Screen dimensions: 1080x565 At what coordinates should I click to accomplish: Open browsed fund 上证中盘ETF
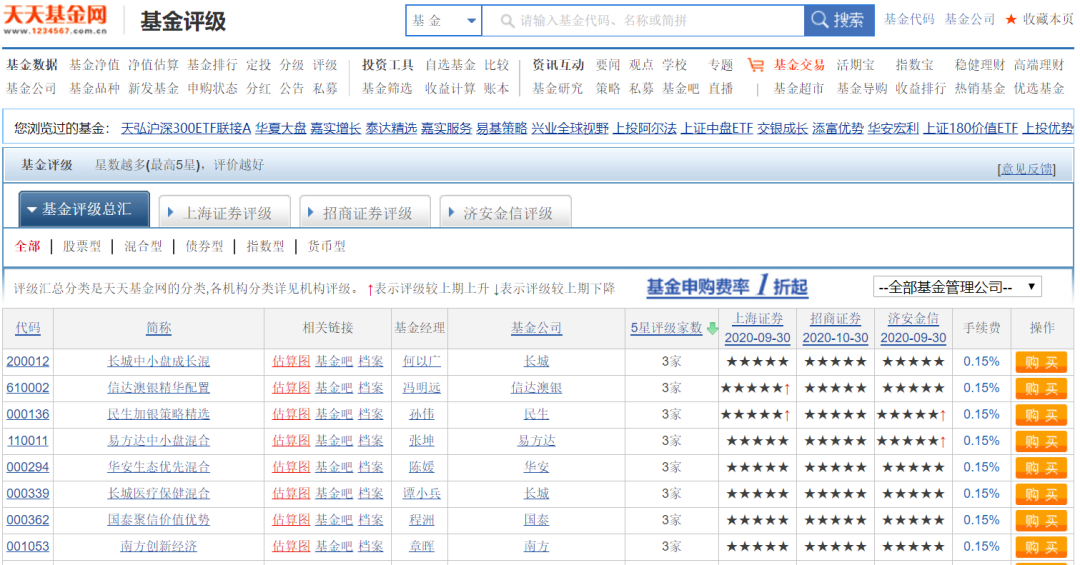pyautogui.click(x=716, y=128)
